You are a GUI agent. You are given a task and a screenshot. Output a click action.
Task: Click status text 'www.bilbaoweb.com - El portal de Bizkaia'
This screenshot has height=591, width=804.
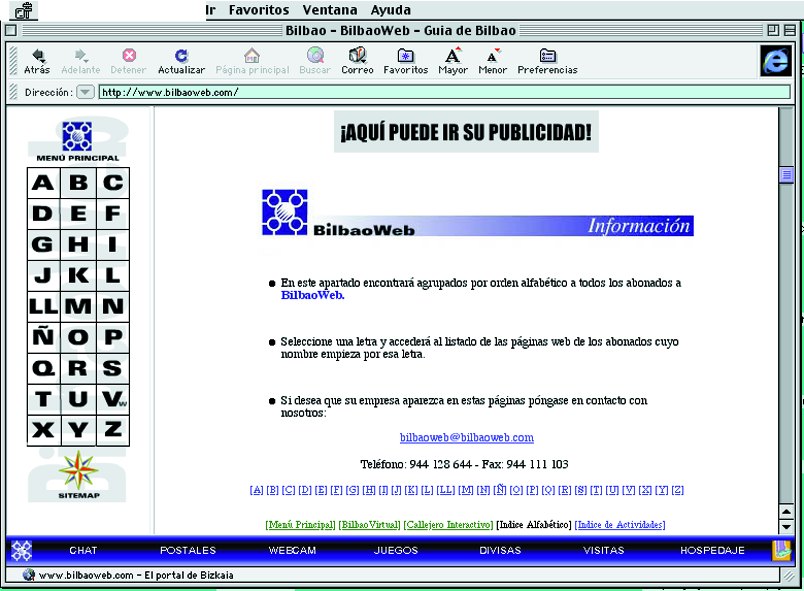click(x=136, y=575)
